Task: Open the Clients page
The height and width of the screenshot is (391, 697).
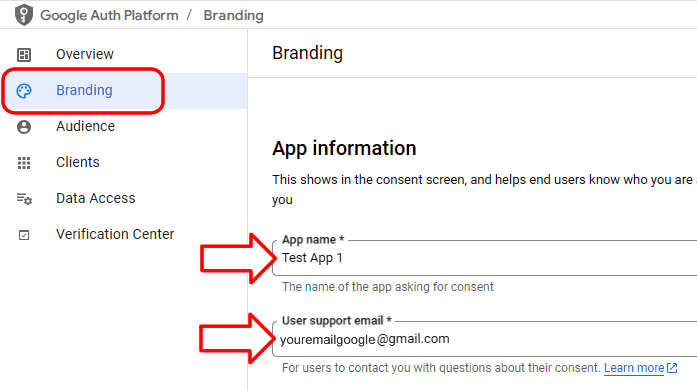Action: [x=78, y=162]
